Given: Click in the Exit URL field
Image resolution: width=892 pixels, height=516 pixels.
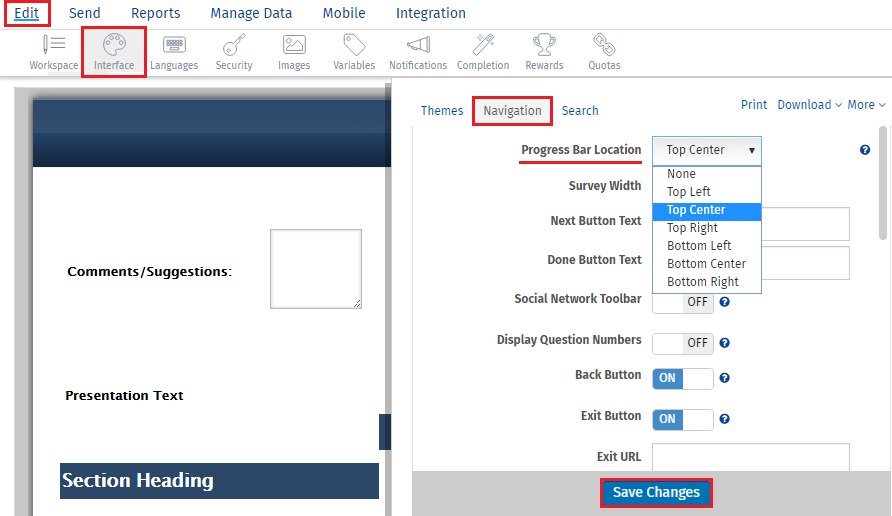Looking at the screenshot, I should [x=751, y=457].
